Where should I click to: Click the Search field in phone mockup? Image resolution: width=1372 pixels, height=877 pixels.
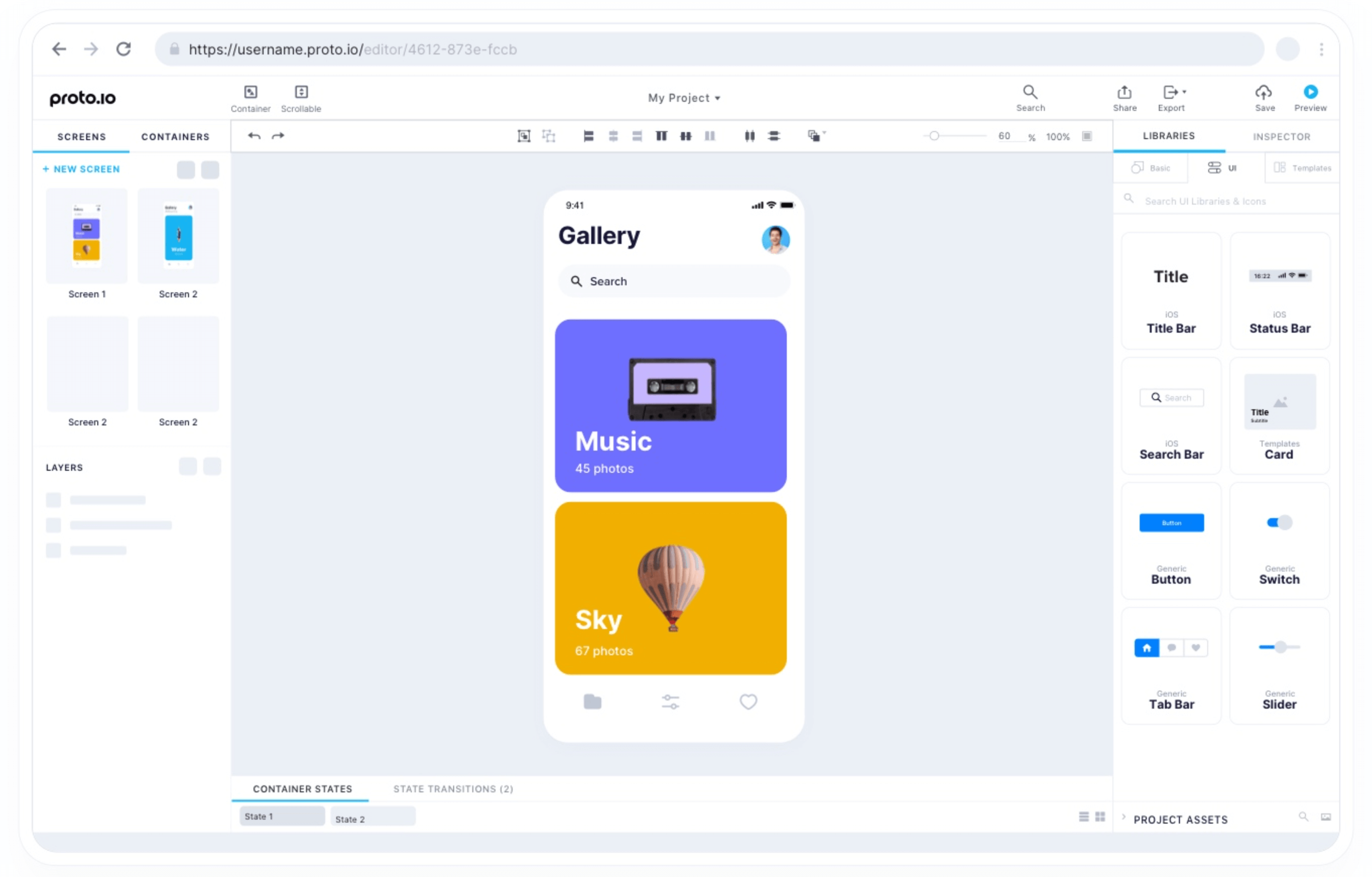(x=674, y=282)
